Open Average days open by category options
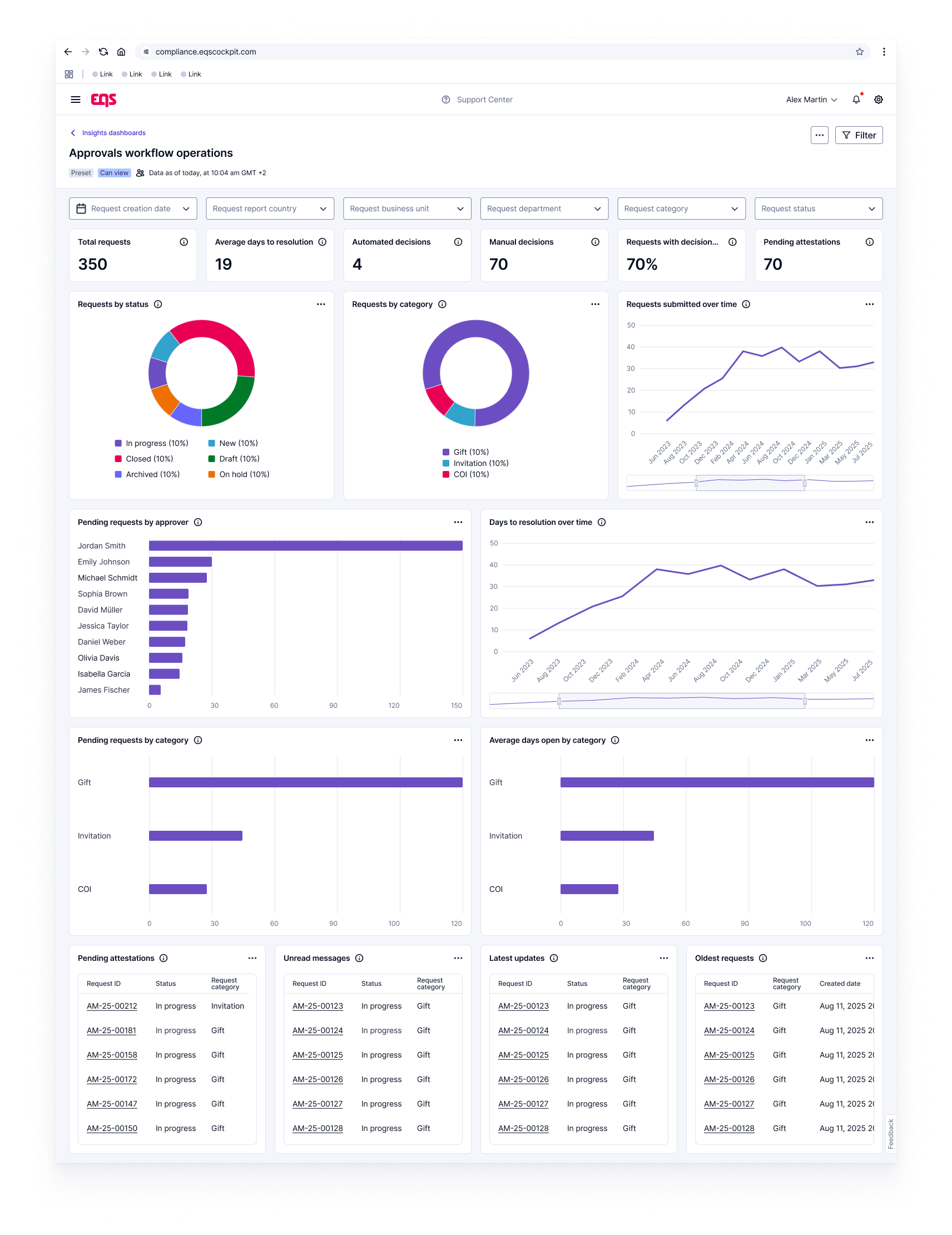 point(869,740)
